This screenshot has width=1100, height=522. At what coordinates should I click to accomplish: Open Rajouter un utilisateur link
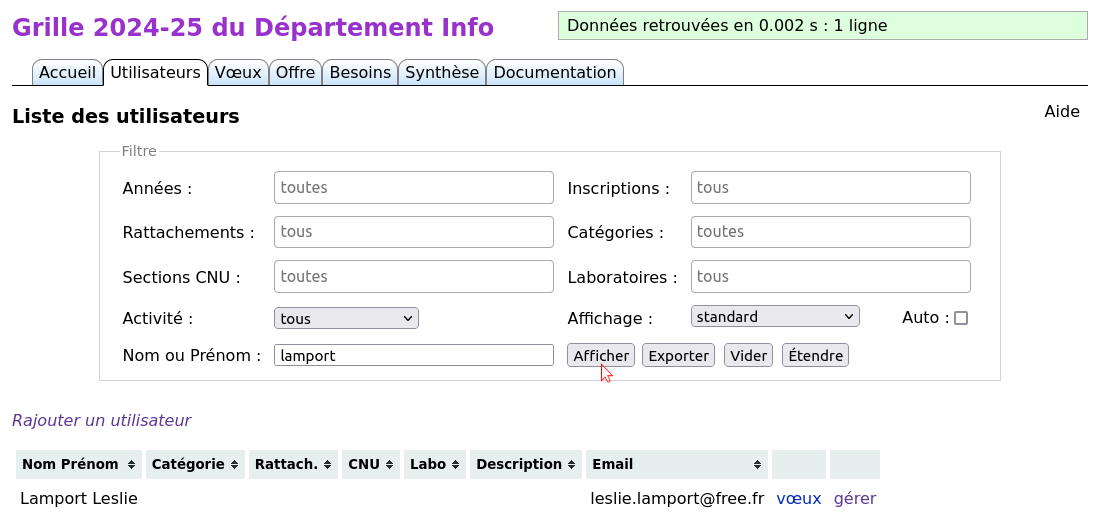102,420
